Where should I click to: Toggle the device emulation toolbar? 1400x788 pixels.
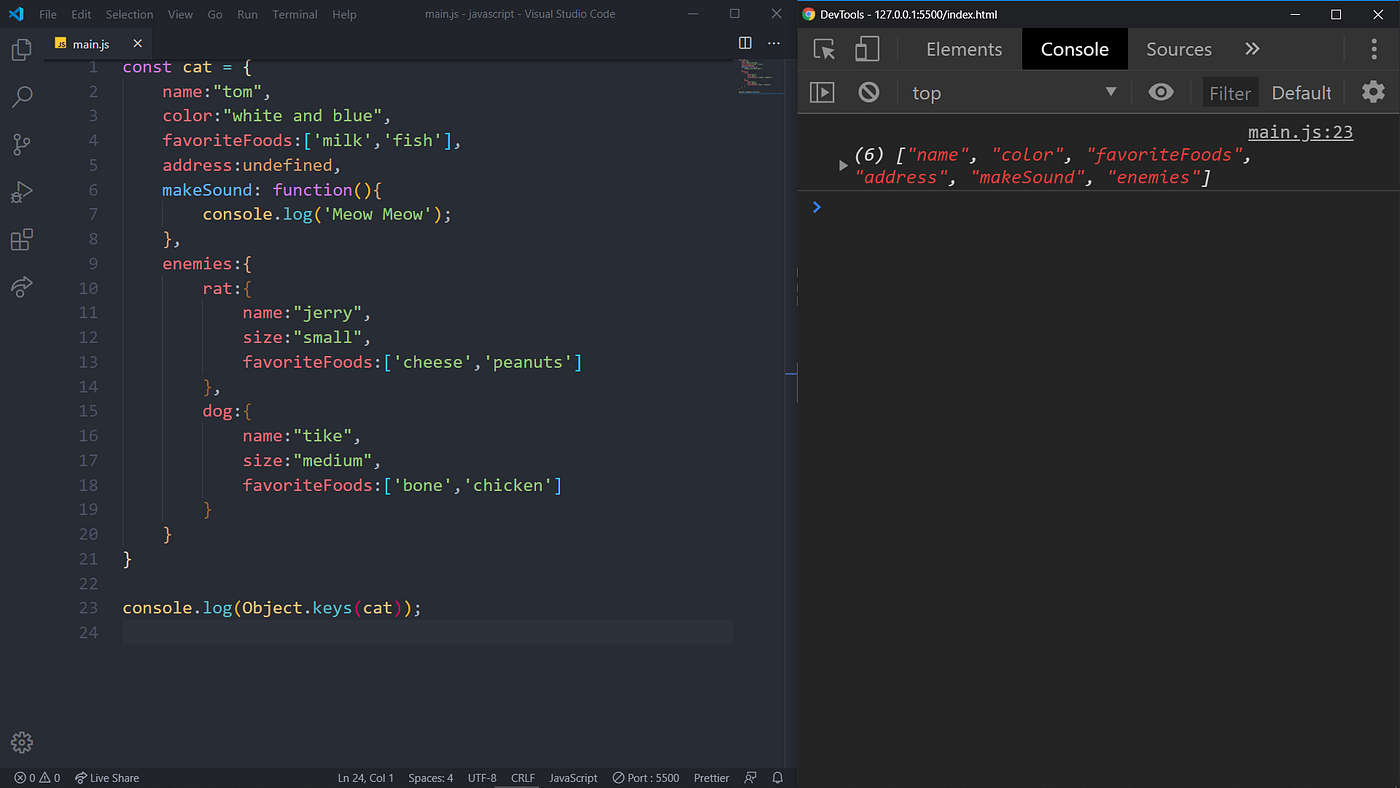click(x=866, y=48)
